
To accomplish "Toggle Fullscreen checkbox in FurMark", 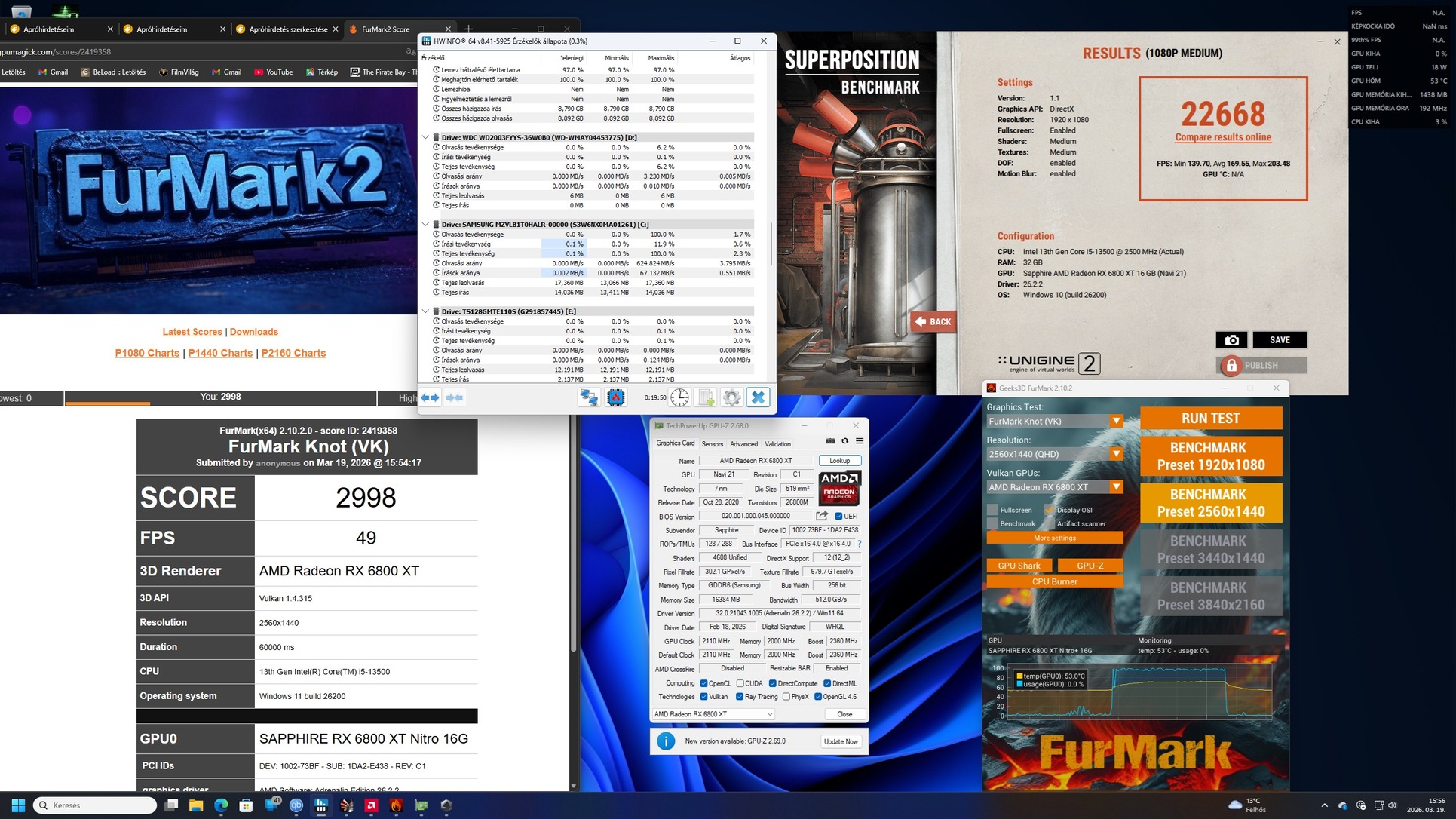I will pos(993,510).
